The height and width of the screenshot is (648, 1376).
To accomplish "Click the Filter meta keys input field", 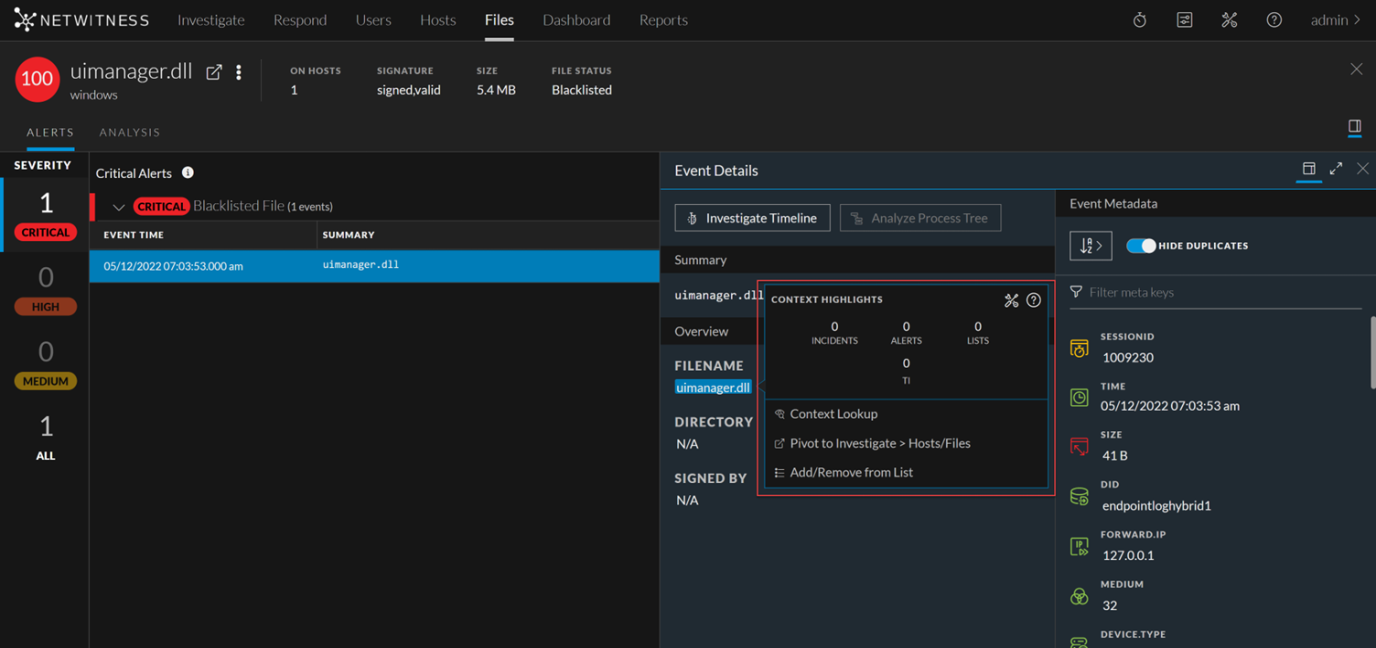I will pyautogui.click(x=1220, y=292).
